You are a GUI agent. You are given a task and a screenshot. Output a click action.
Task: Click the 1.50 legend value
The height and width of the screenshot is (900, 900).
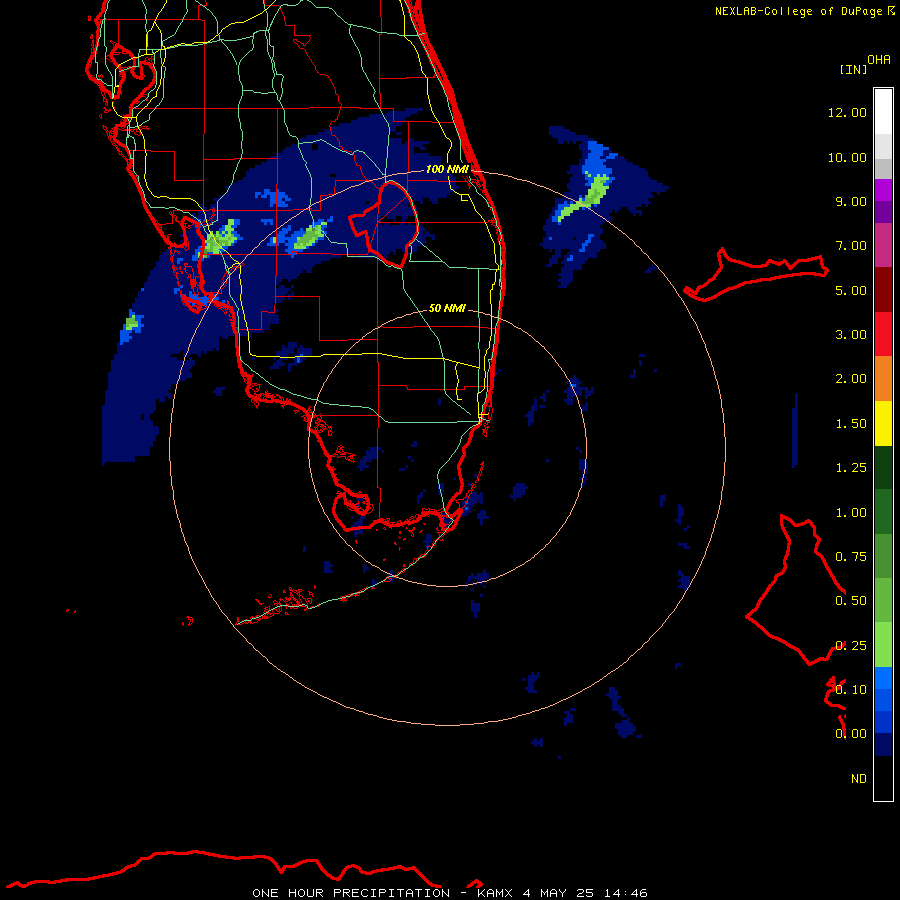pos(851,424)
